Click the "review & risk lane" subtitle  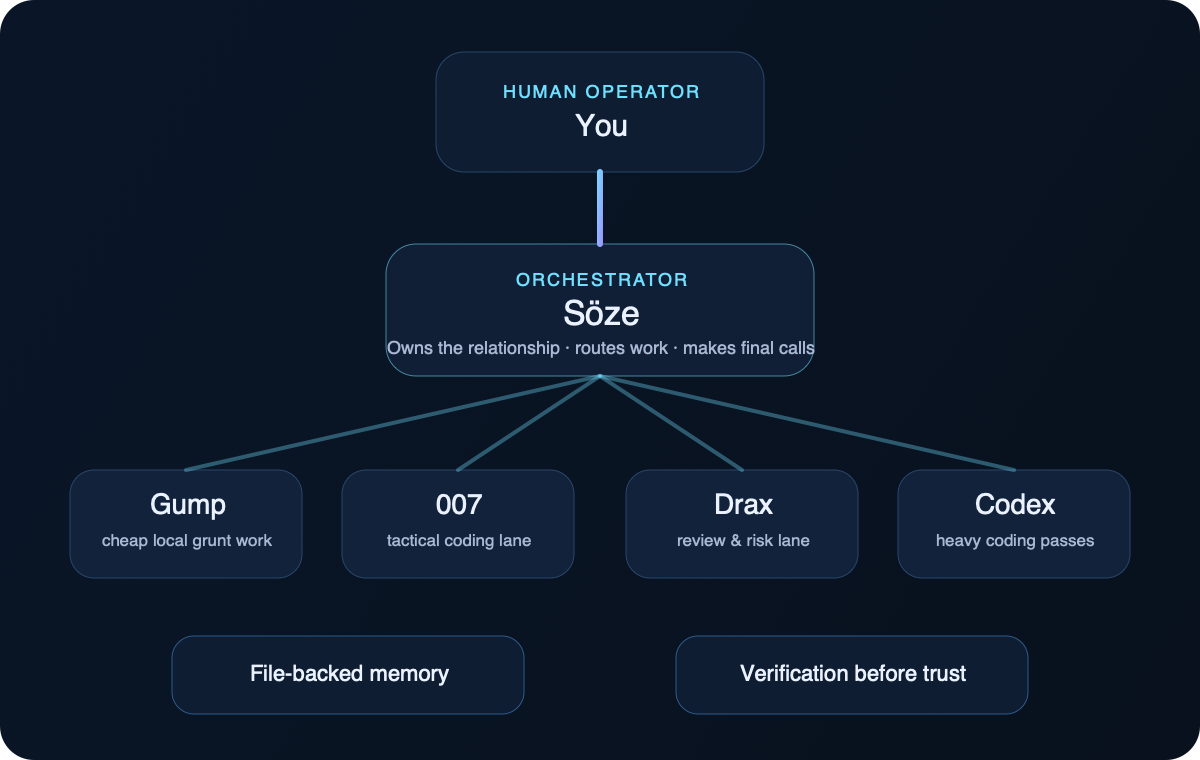pyautogui.click(x=742, y=540)
